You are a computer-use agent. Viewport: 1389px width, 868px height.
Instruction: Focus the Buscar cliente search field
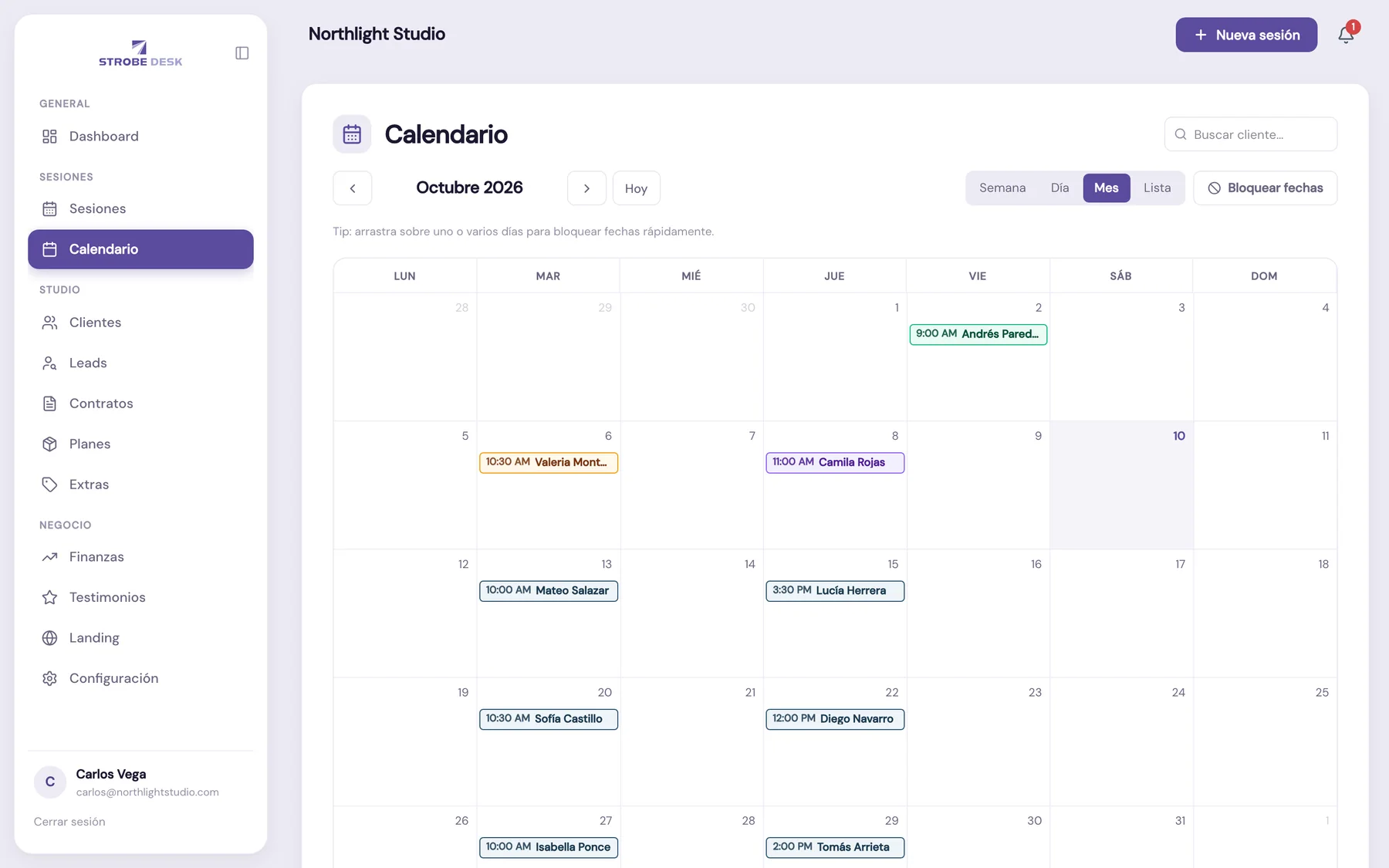click(1251, 134)
